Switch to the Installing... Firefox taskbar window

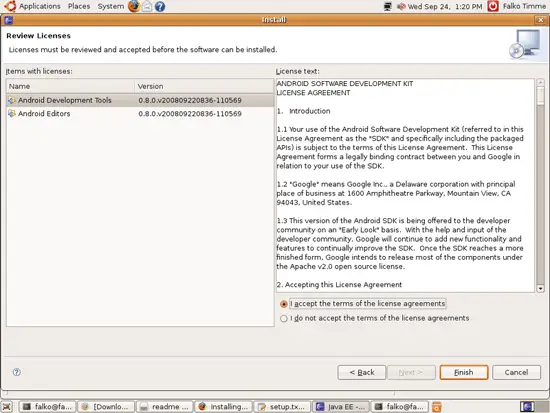(223, 407)
